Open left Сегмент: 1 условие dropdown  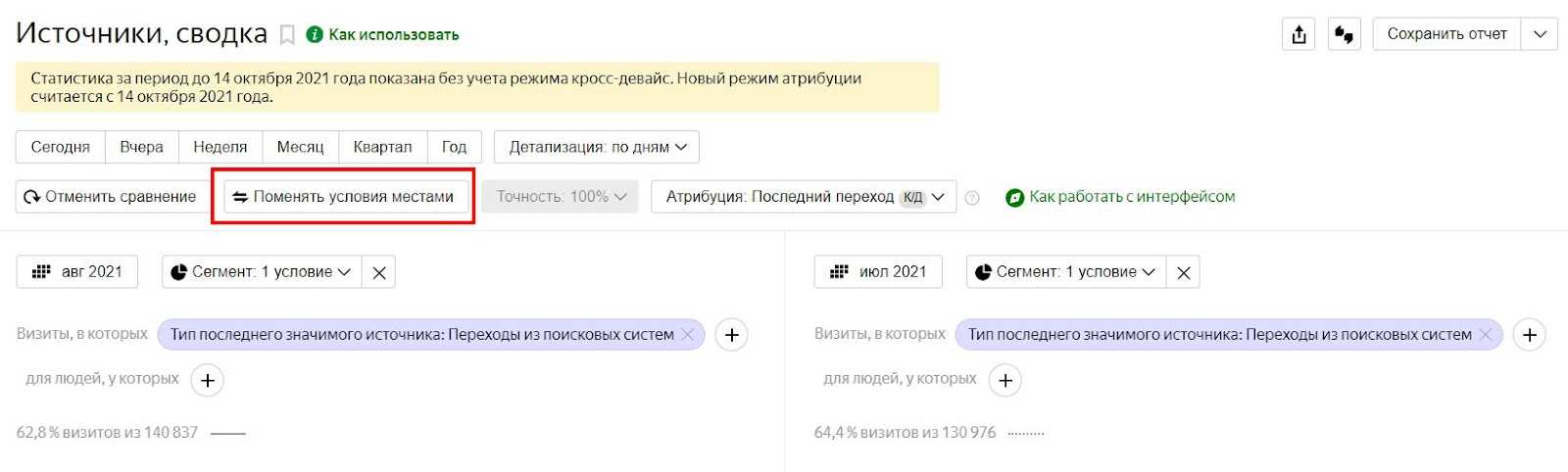click(262, 272)
